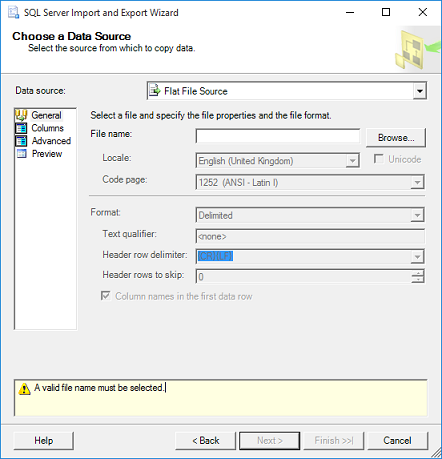Increase Header rows to skip value
The image size is (442, 459).
[417, 273]
